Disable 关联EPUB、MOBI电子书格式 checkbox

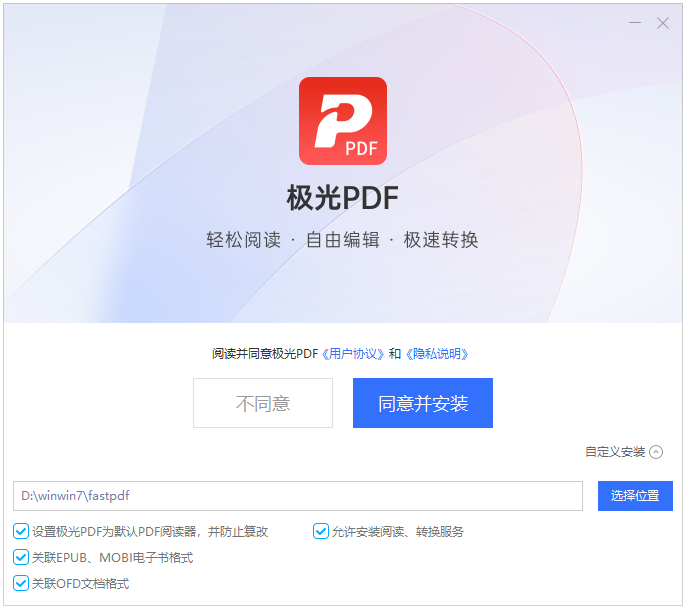coord(21,557)
